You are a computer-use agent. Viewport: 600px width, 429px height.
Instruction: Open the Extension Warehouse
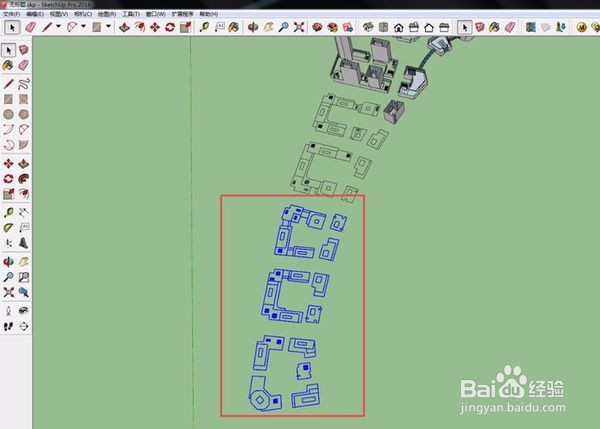coord(333,27)
